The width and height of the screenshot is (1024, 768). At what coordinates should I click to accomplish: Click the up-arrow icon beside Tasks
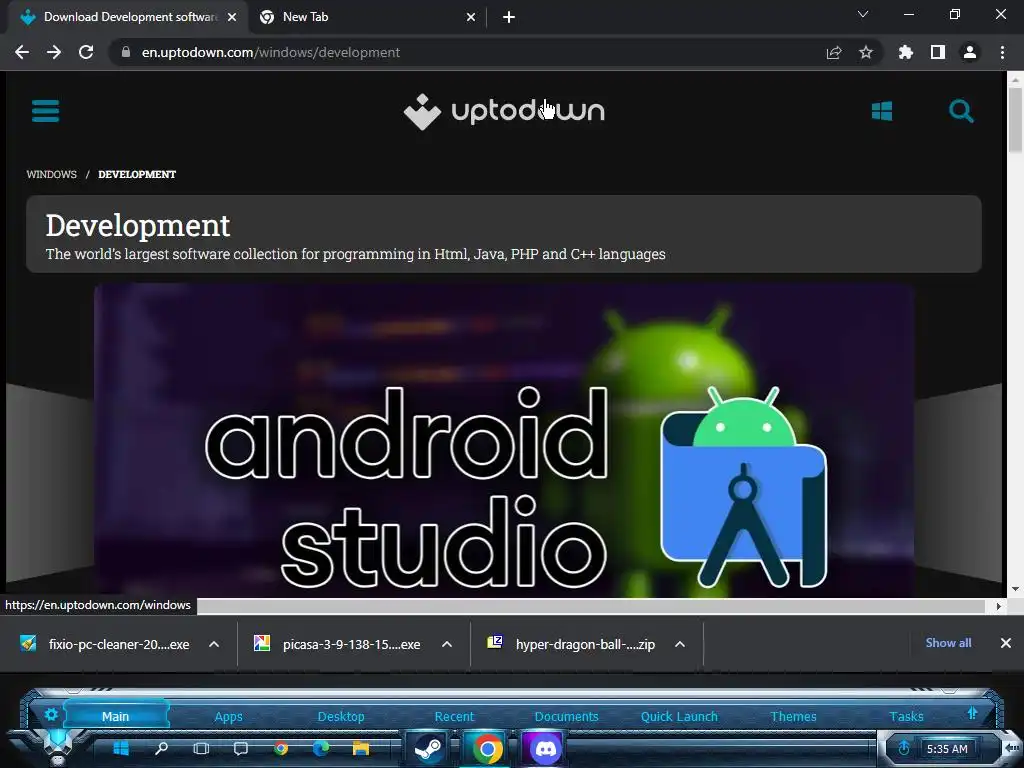[x=972, y=713]
